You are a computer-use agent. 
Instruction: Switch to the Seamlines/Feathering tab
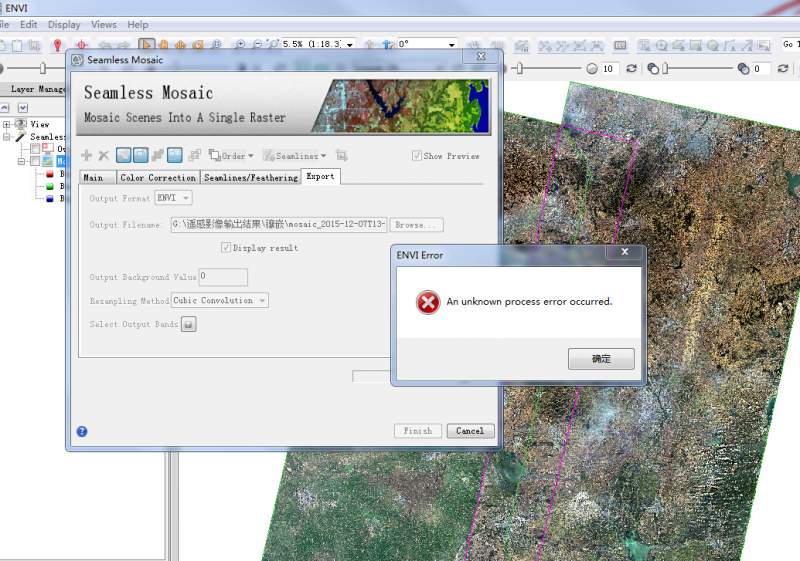(x=251, y=177)
